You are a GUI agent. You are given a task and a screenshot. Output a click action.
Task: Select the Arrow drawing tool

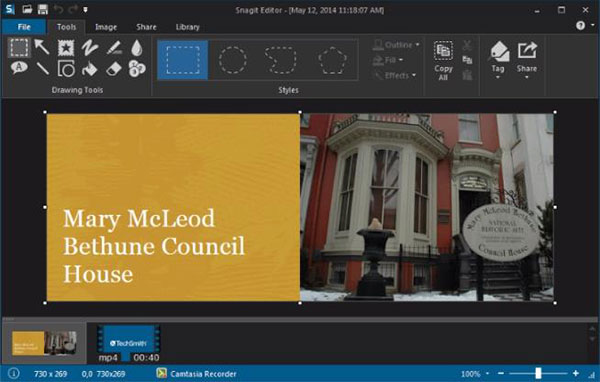click(x=42, y=47)
